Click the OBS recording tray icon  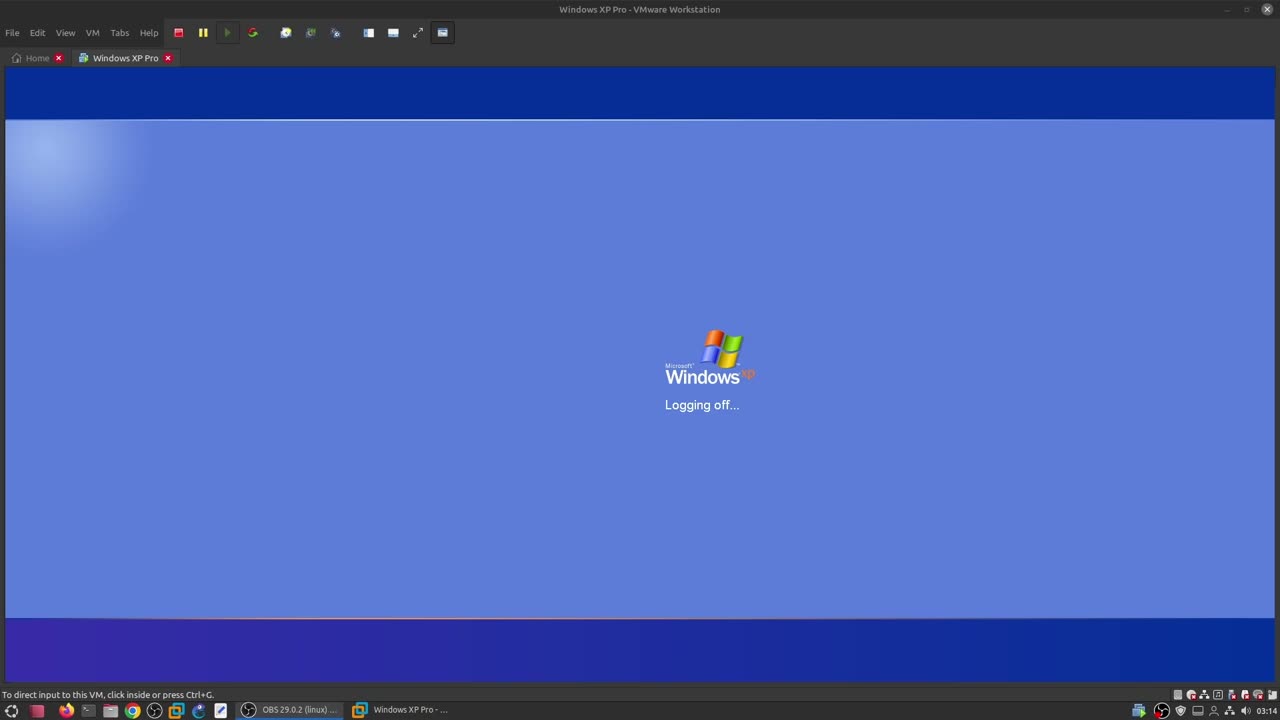pos(1162,711)
